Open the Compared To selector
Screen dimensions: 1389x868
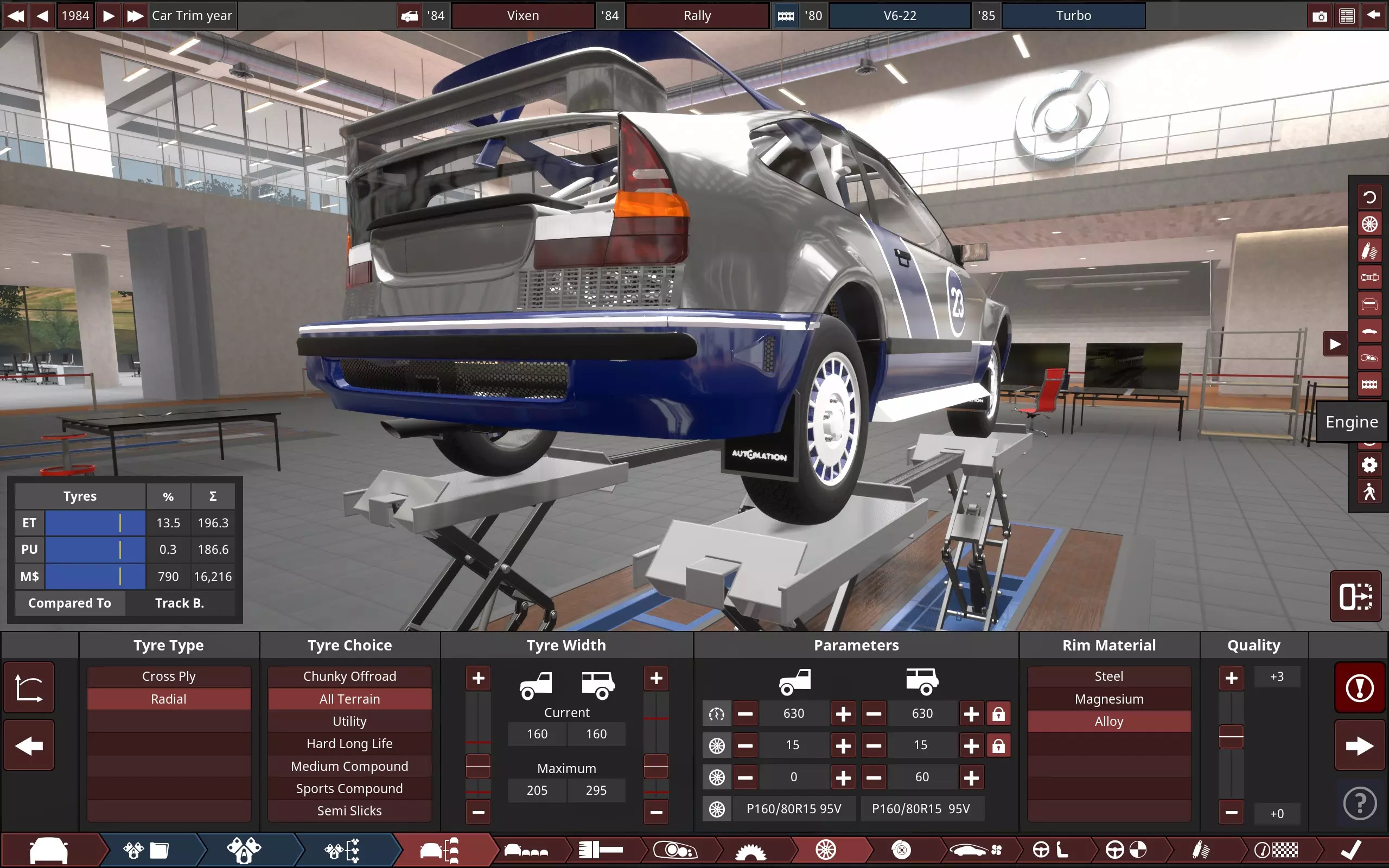179,603
